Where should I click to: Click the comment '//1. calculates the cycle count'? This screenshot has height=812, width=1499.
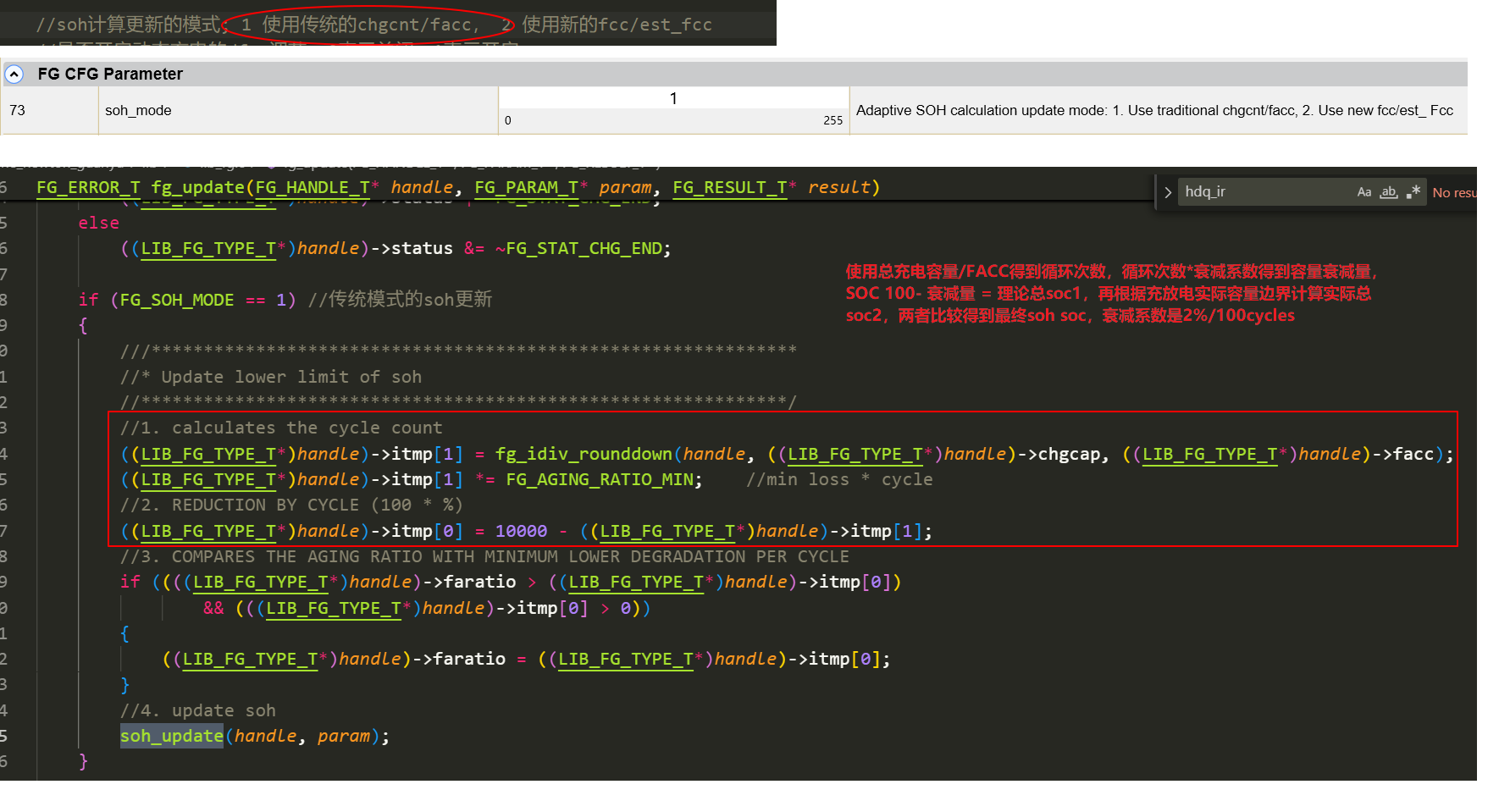point(281,428)
